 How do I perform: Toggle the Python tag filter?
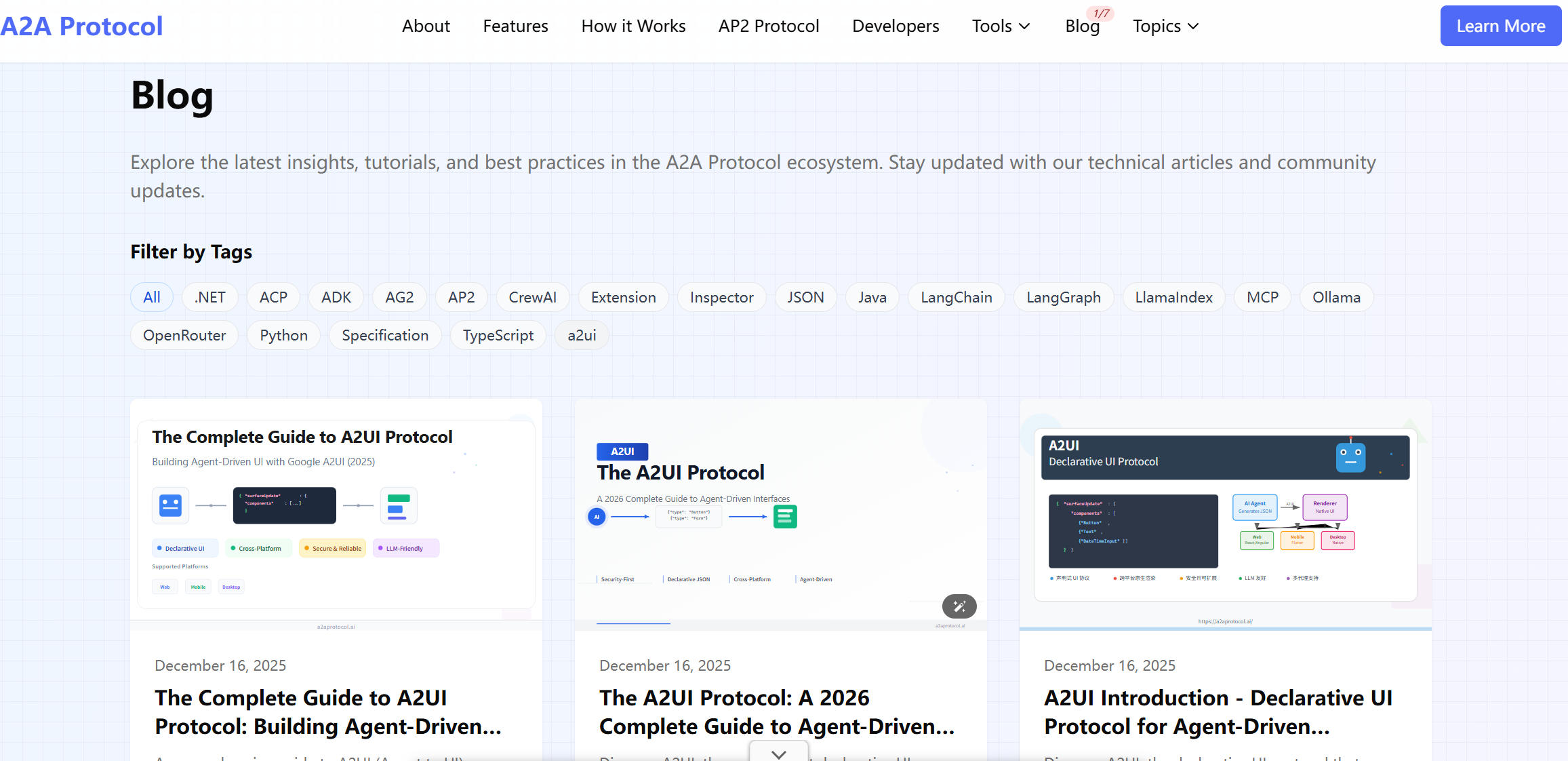(x=283, y=335)
